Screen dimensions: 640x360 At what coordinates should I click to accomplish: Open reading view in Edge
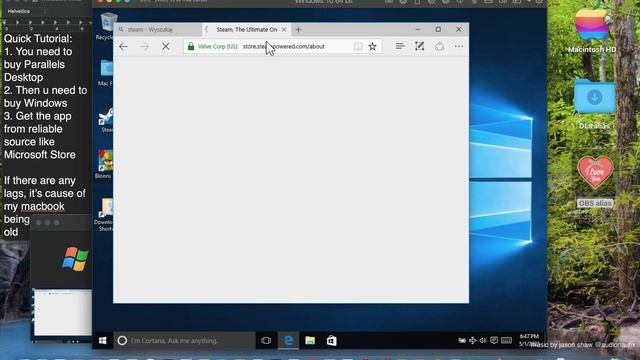click(358, 47)
